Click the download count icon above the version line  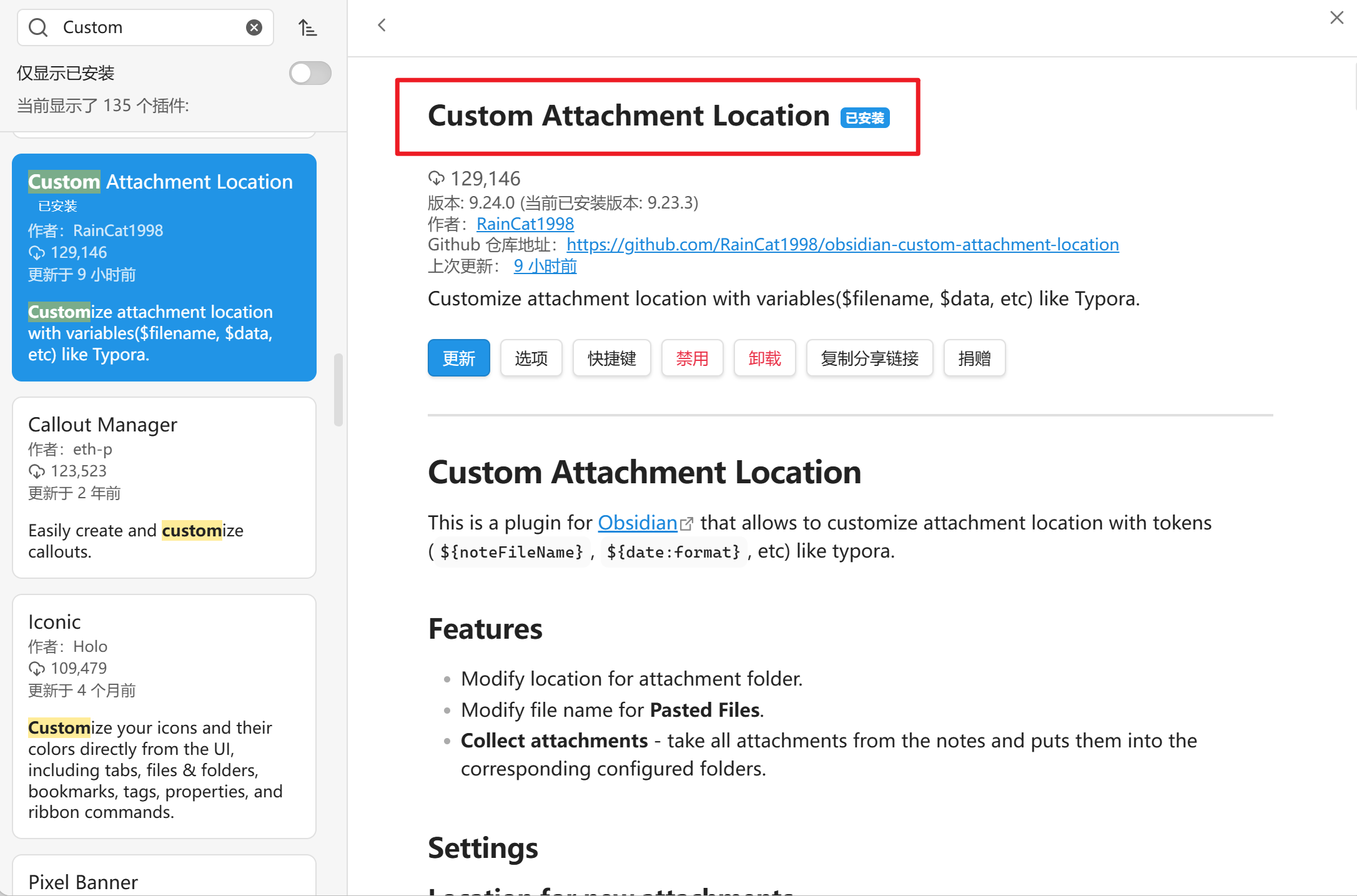436,179
